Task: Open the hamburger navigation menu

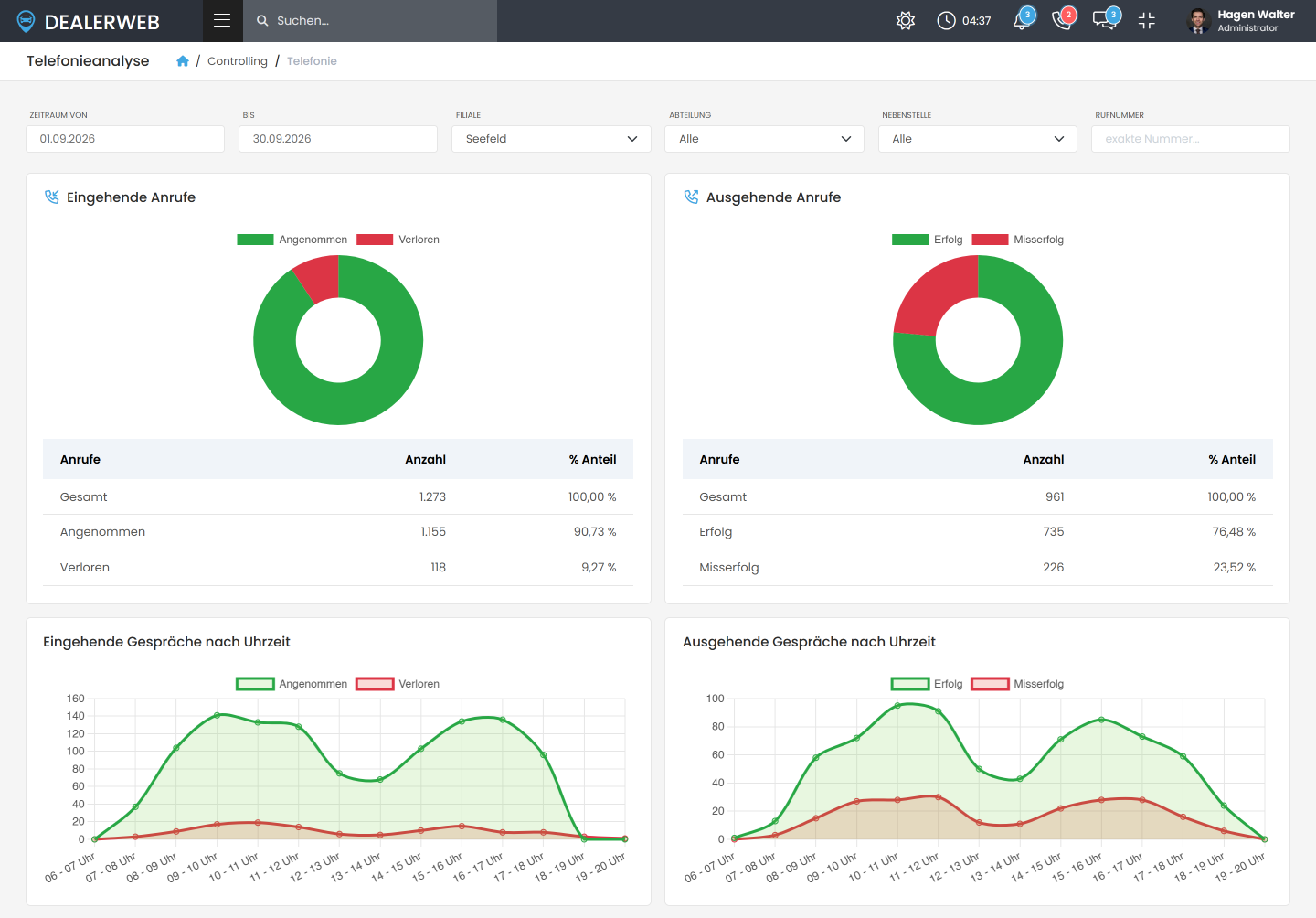Action: (x=222, y=20)
